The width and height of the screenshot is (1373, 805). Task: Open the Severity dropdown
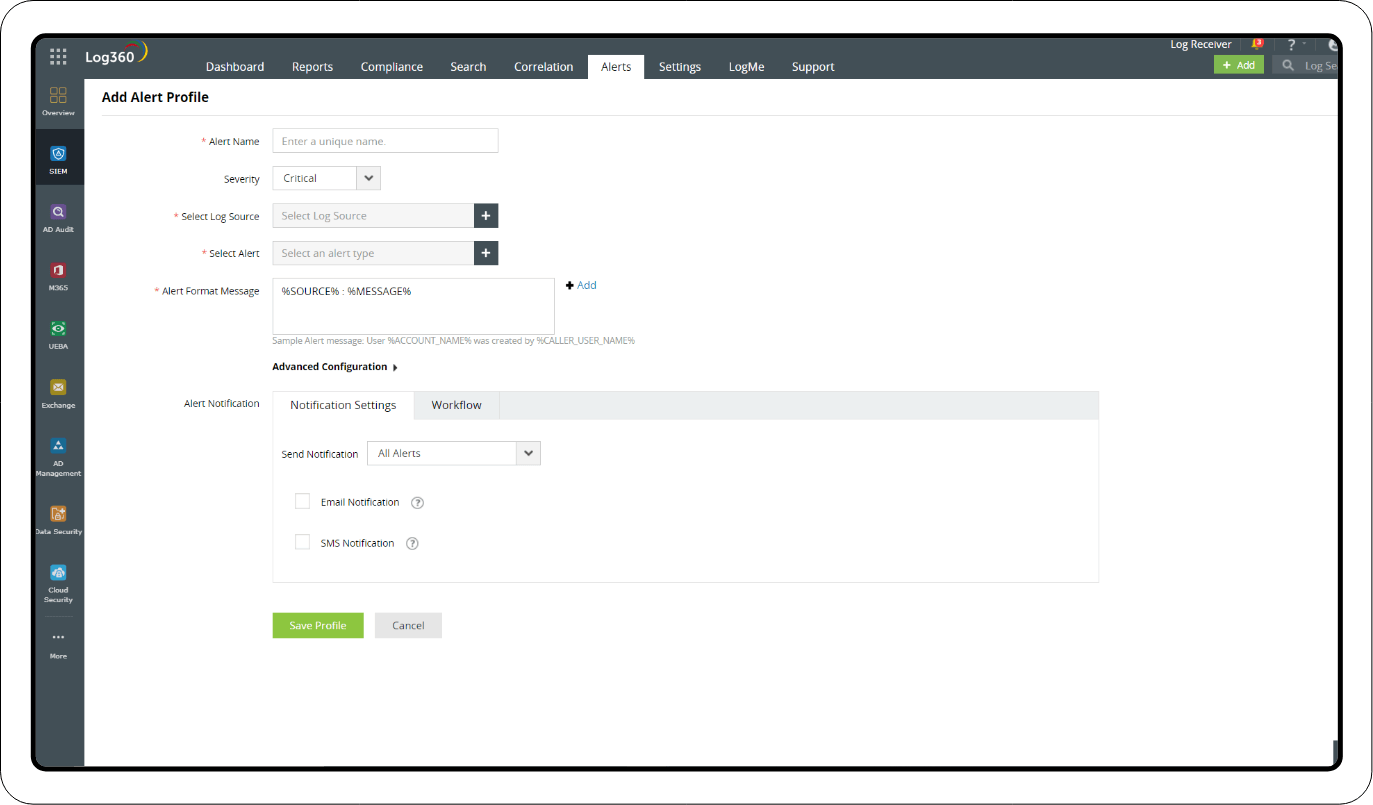click(326, 178)
